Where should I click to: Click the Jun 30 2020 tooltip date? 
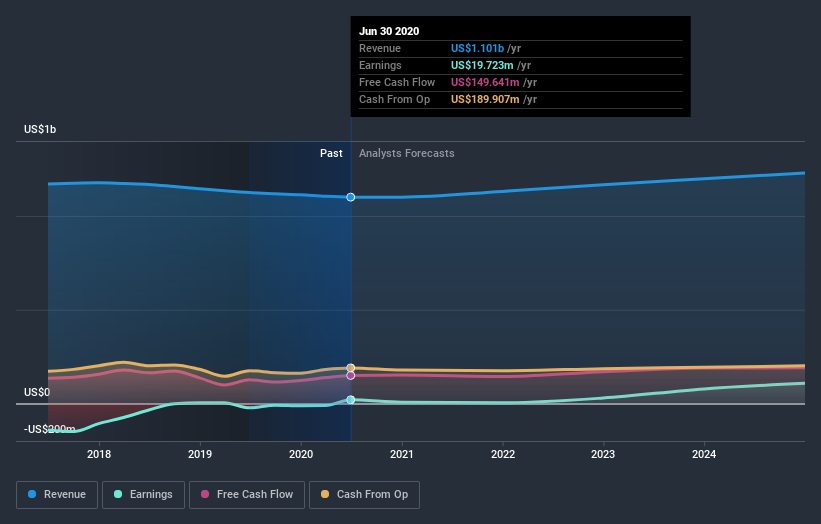click(x=389, y=31)
